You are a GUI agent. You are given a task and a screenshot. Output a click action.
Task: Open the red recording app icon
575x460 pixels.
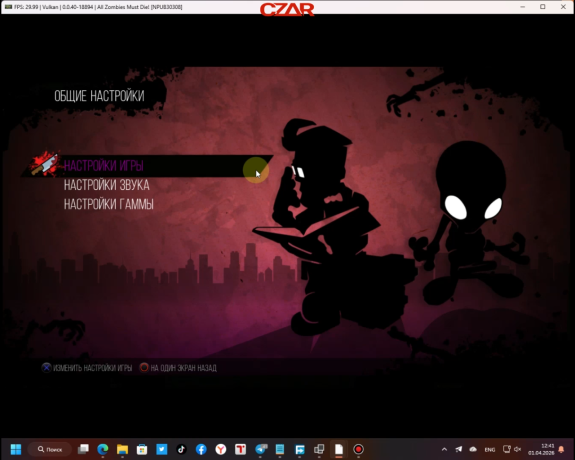click(x=358, y=449)
